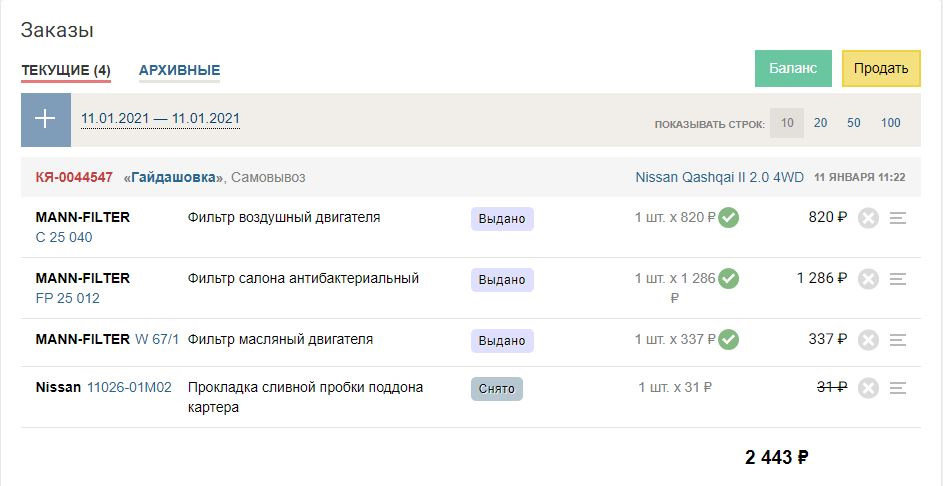This screenshot has height=486, width=943.
Task: Open order КЯ-0044547
Action: click(x=74, y=177)
